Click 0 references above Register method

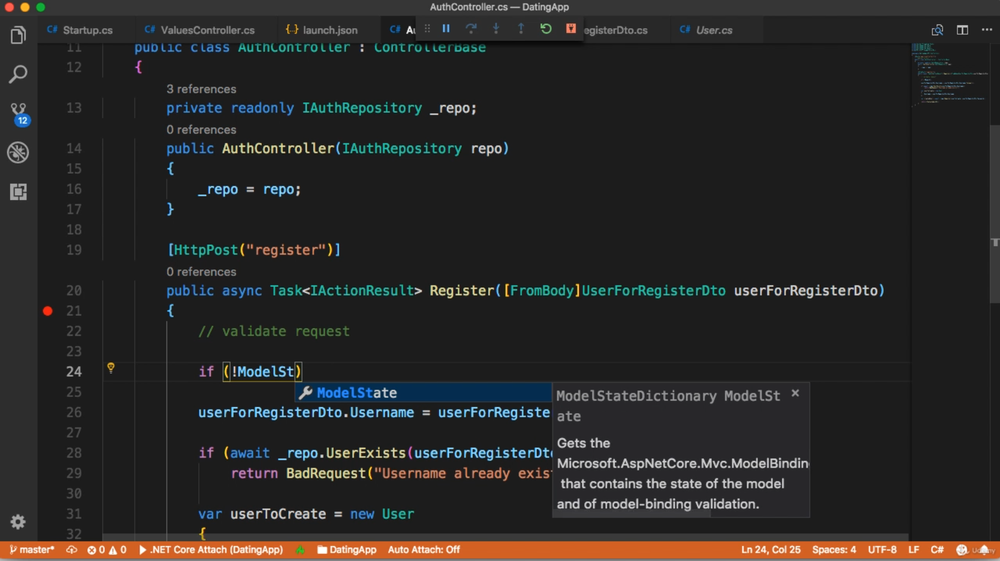(201, 272)
